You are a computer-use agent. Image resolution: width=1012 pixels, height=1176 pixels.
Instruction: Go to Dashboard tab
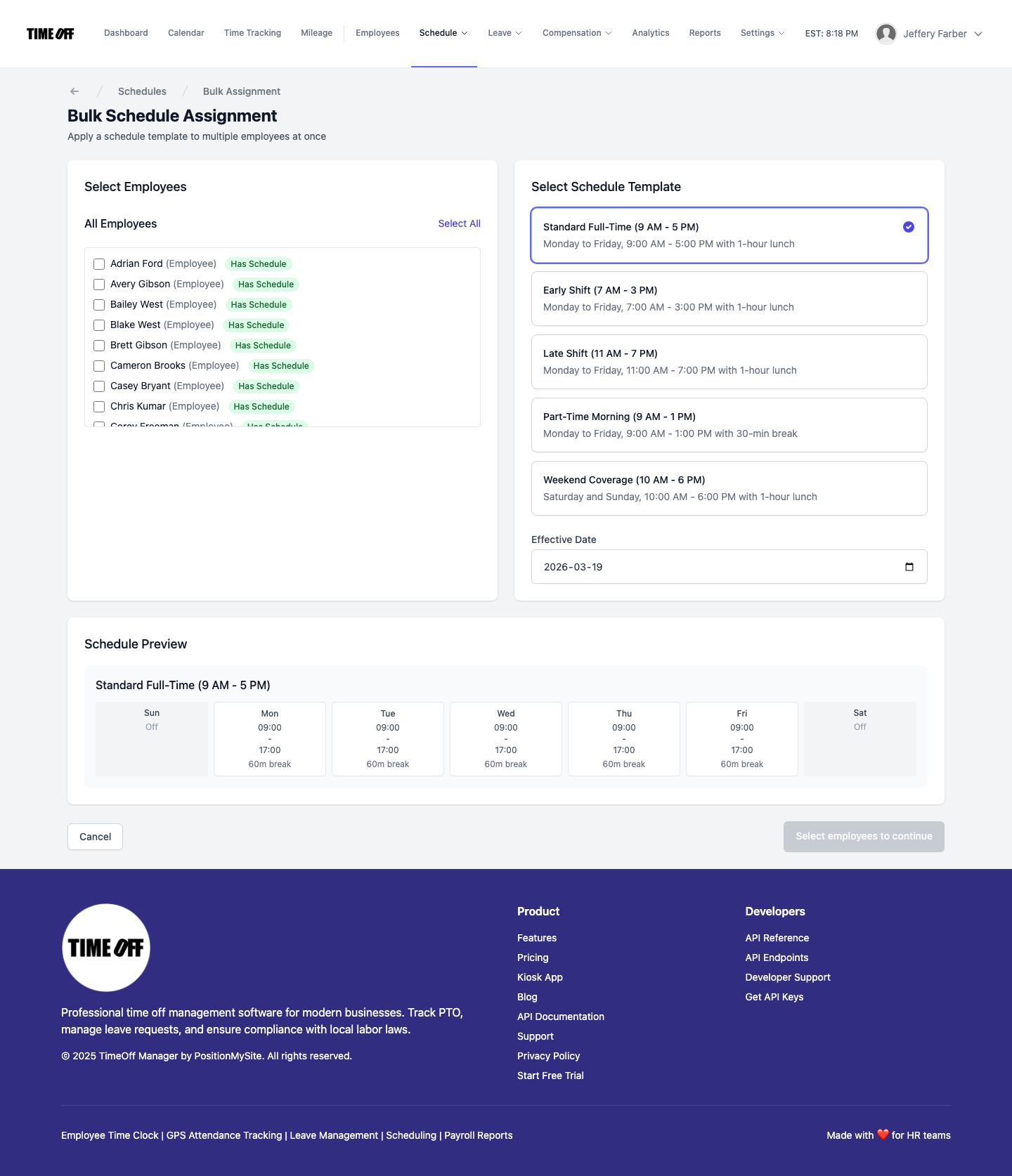(126, 33)
